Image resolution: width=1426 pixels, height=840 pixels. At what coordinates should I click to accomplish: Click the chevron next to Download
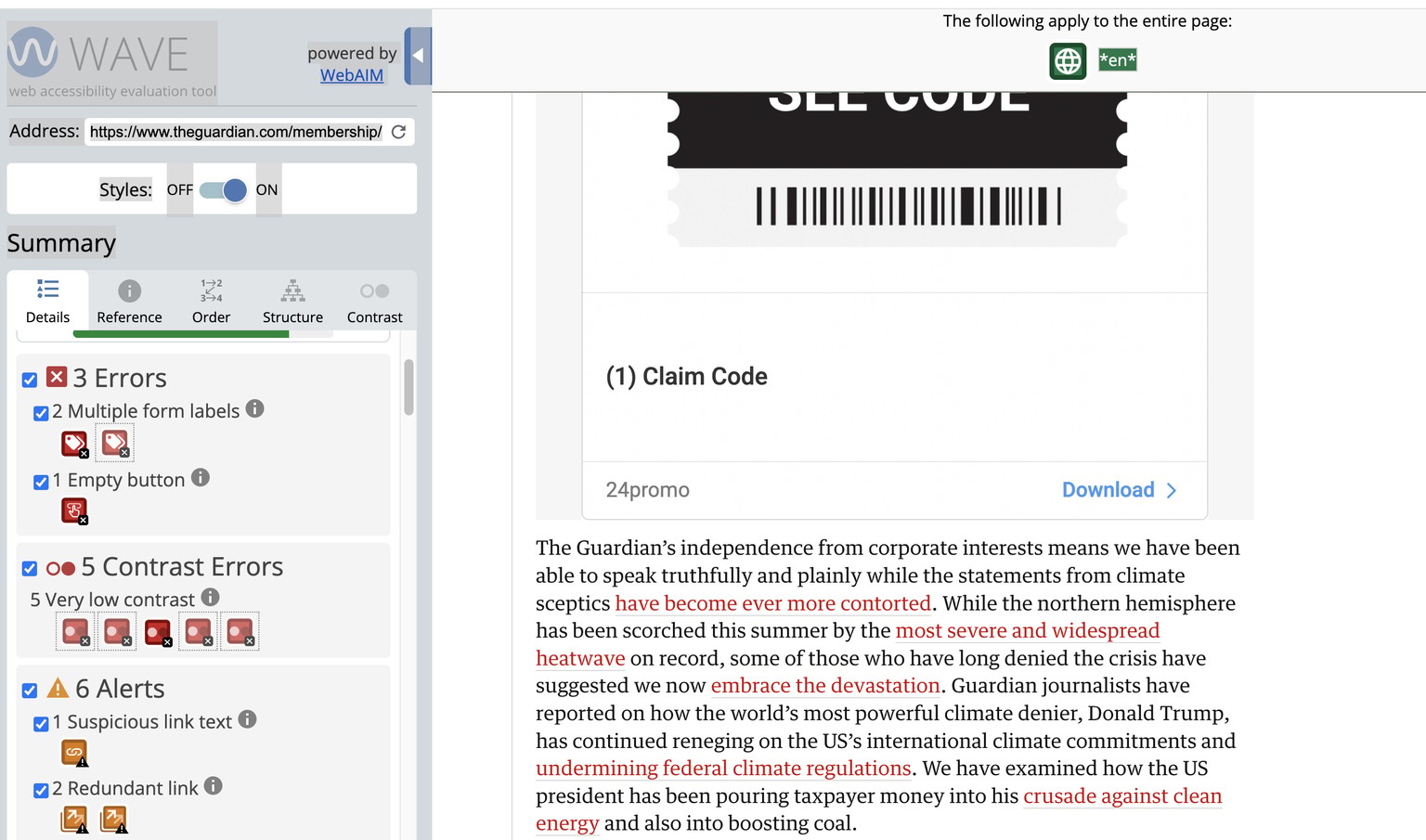(1172, 490)
